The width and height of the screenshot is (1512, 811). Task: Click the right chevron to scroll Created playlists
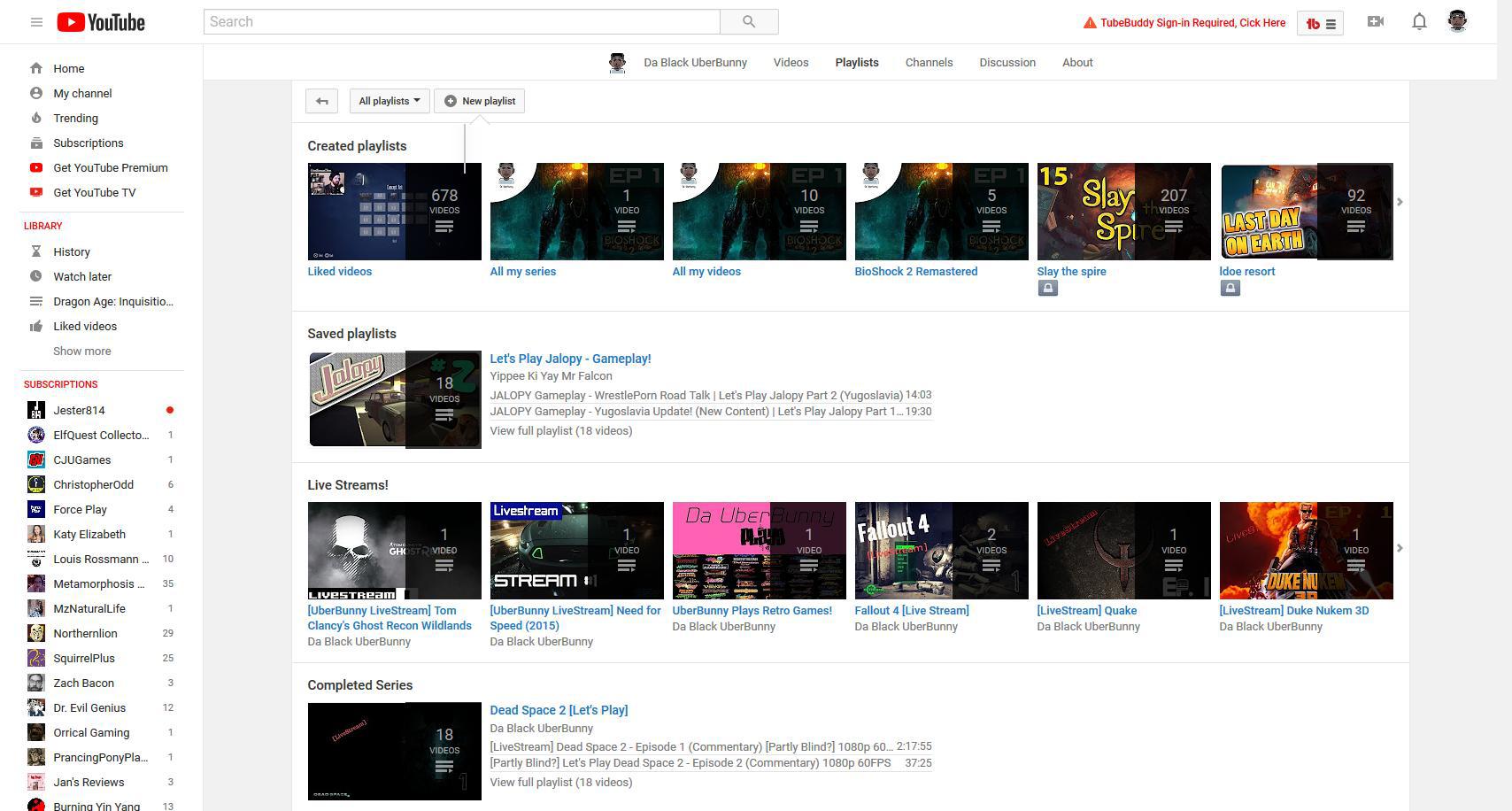pos(1400,202)
